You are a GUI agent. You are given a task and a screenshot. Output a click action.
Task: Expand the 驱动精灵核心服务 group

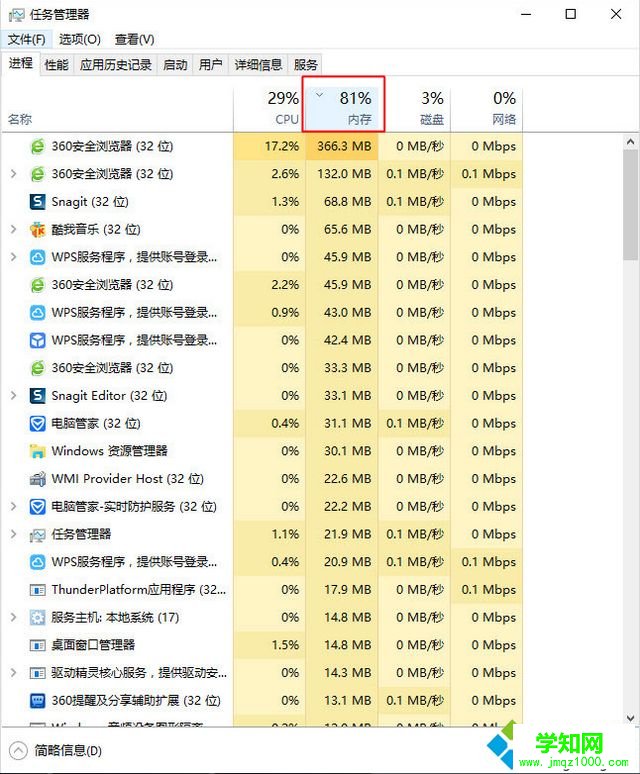tap(14, 672)
